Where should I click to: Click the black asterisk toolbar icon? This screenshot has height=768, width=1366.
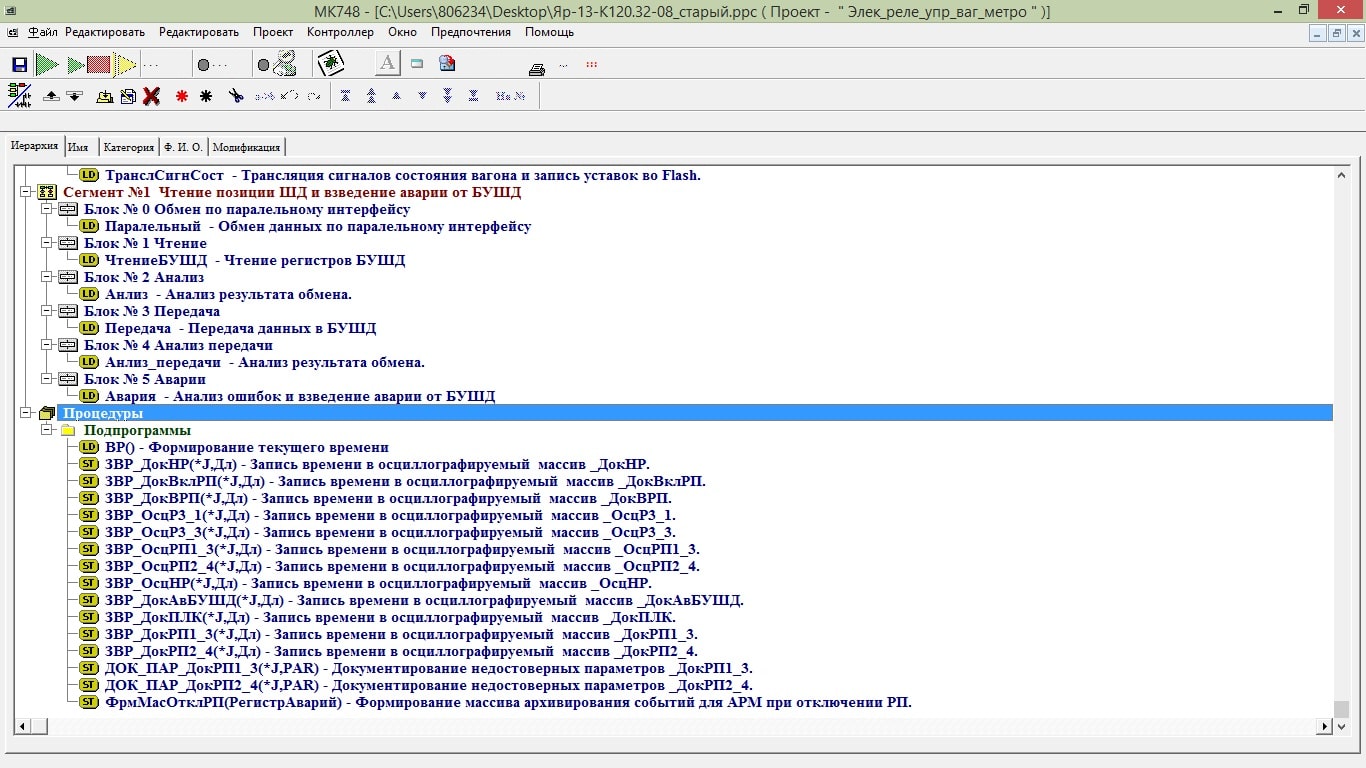pos(206,96)
